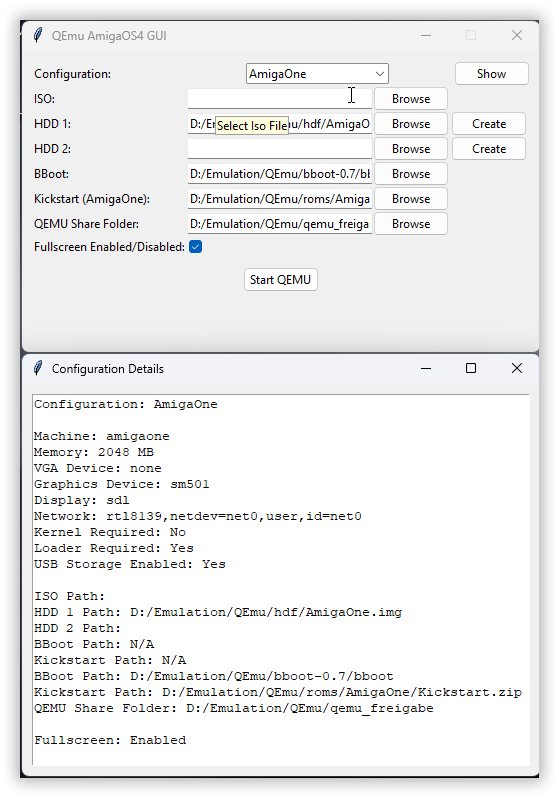The height and width of the screenshot is (798, 559).
Task: Click the 'HDD 1 Path' line in details
Action: pyautogui.click(x=217, y=612)
